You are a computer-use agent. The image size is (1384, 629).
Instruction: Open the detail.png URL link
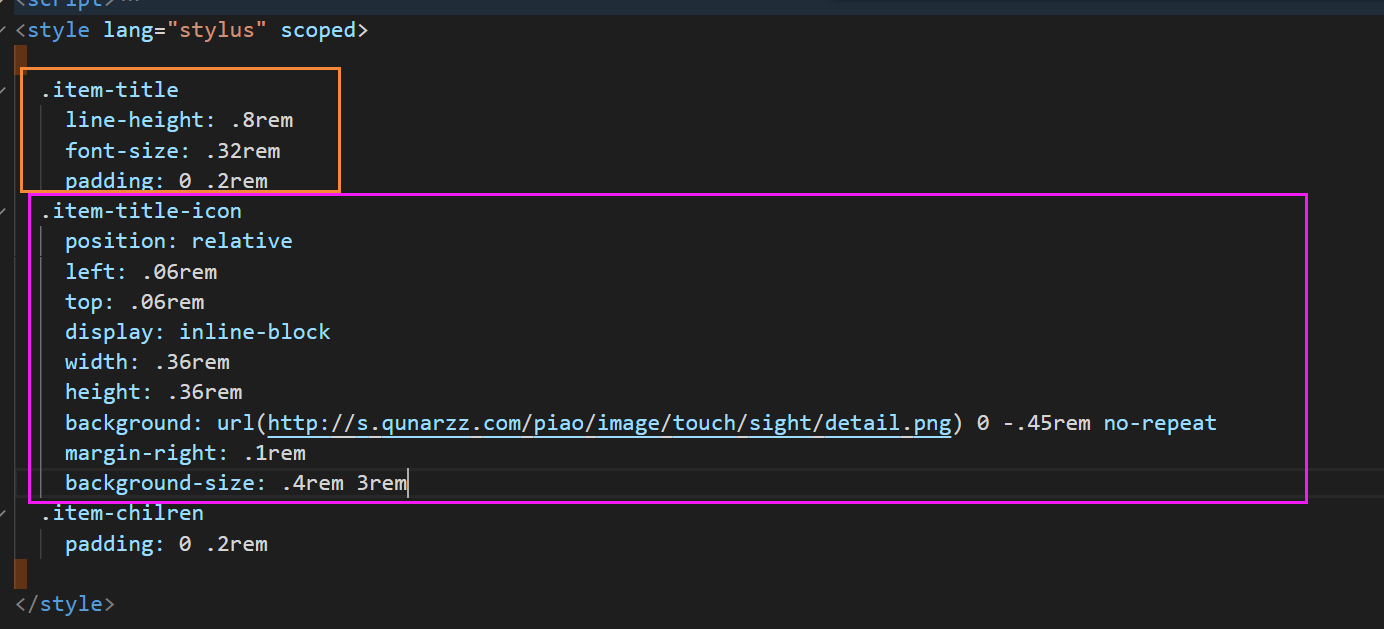[x=609, y=423]
